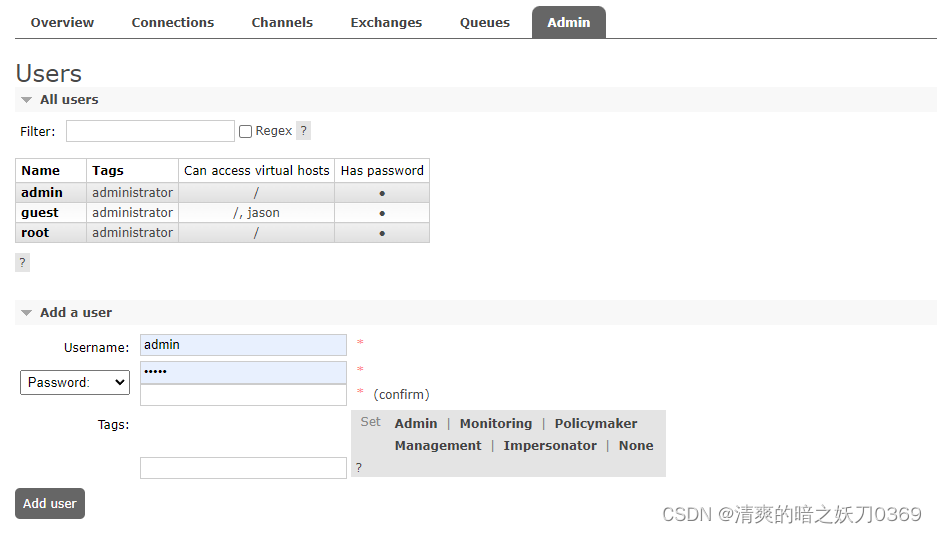Click the Add user button
The image size is (937, 533).
click(50, 504)
